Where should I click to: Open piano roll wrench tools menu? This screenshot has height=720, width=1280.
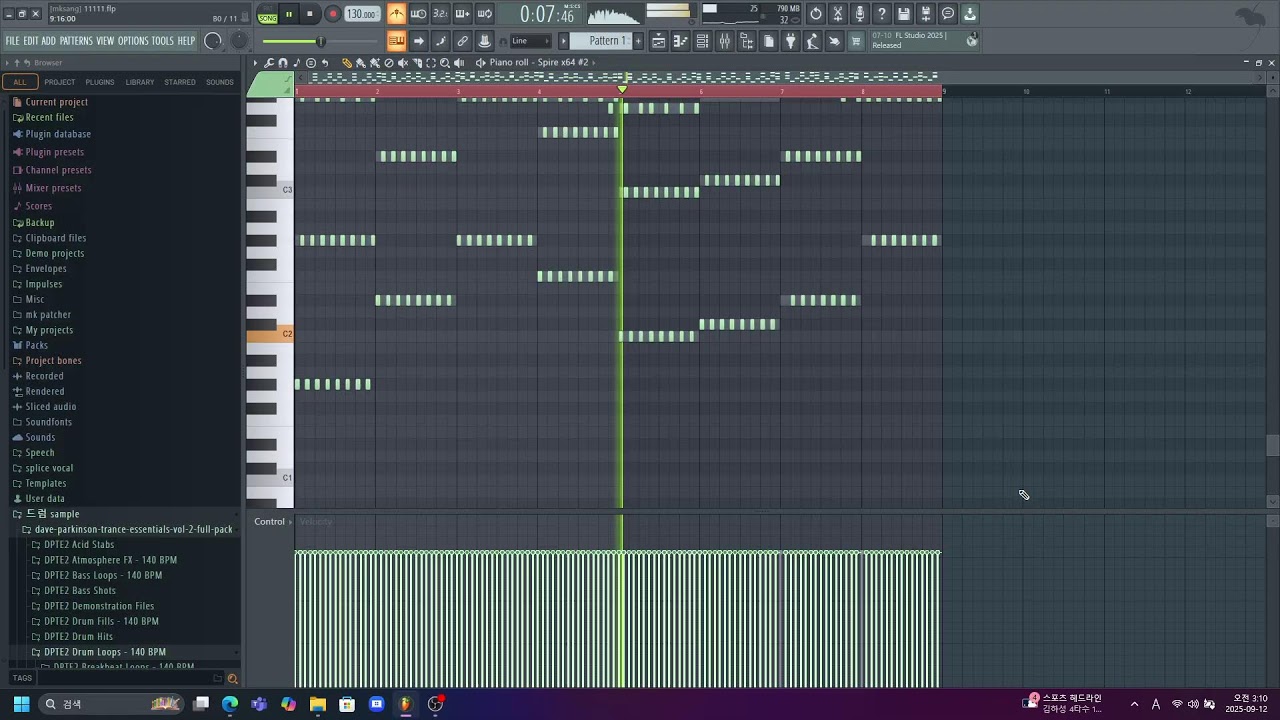point(269,63)
